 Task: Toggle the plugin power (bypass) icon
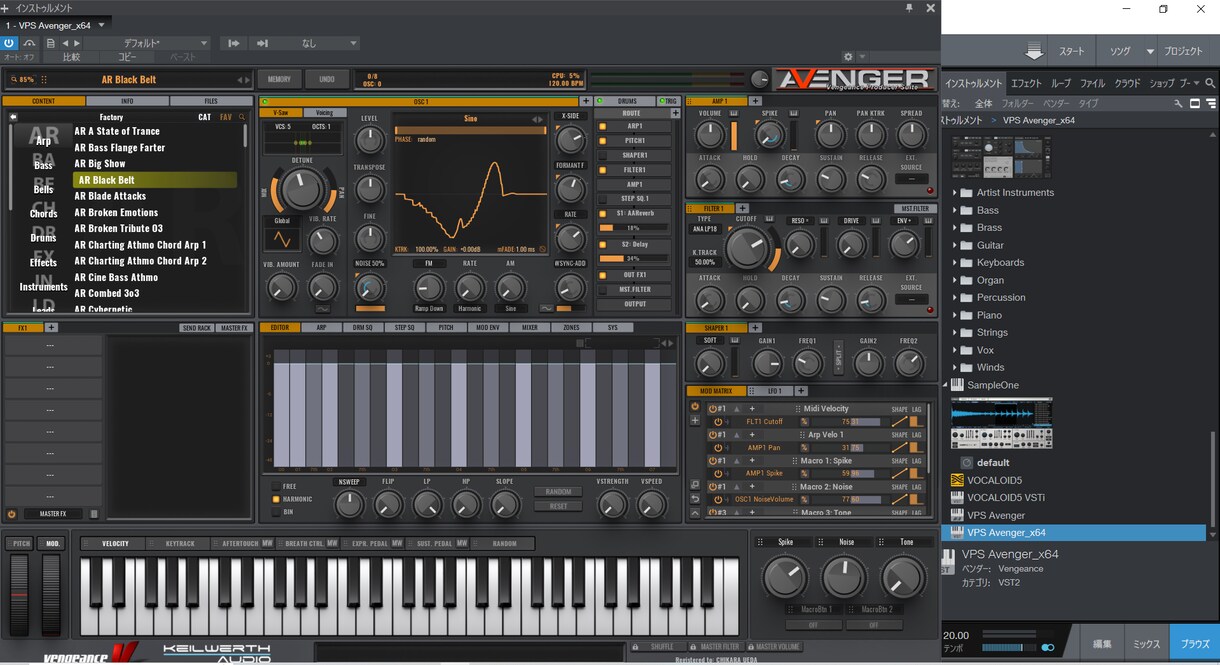9,43
